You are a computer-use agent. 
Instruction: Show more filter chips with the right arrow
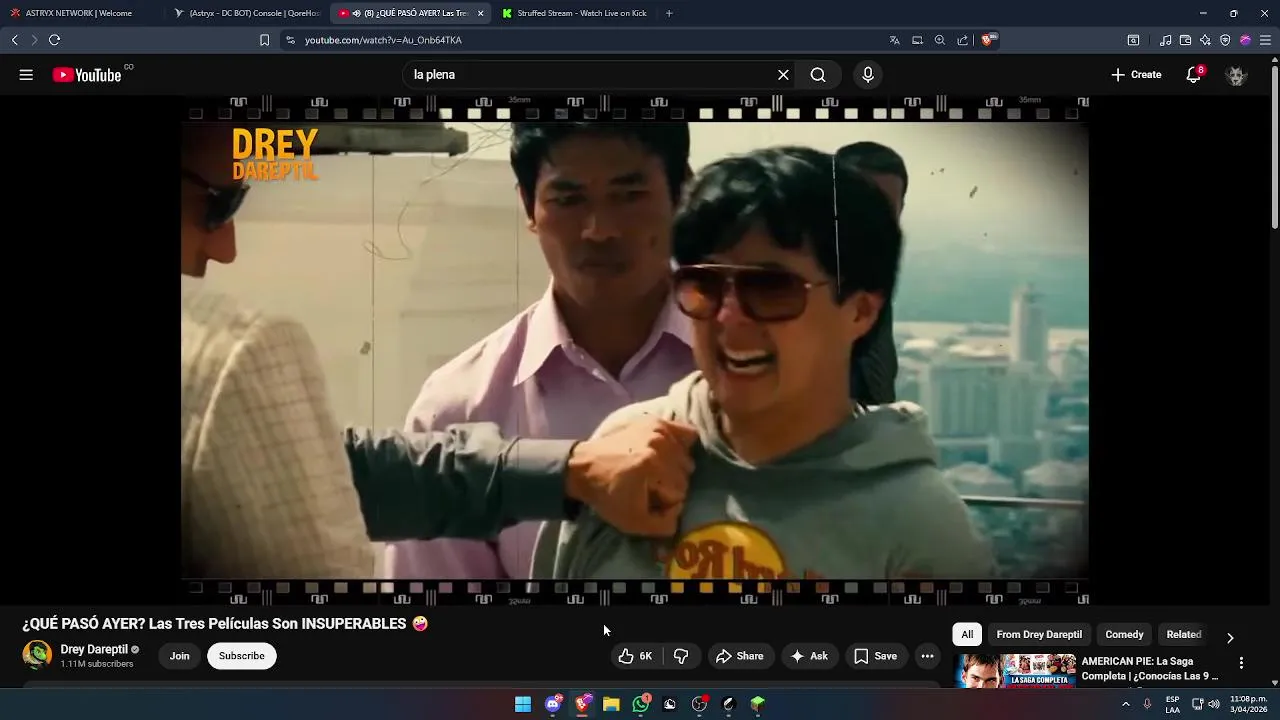[x=1230, y=637]
